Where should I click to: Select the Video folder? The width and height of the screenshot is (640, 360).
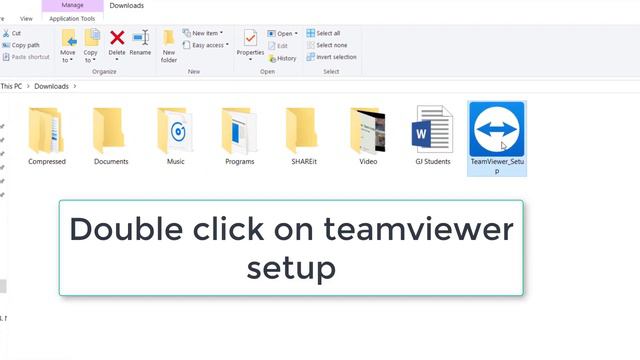pos(368,136)
